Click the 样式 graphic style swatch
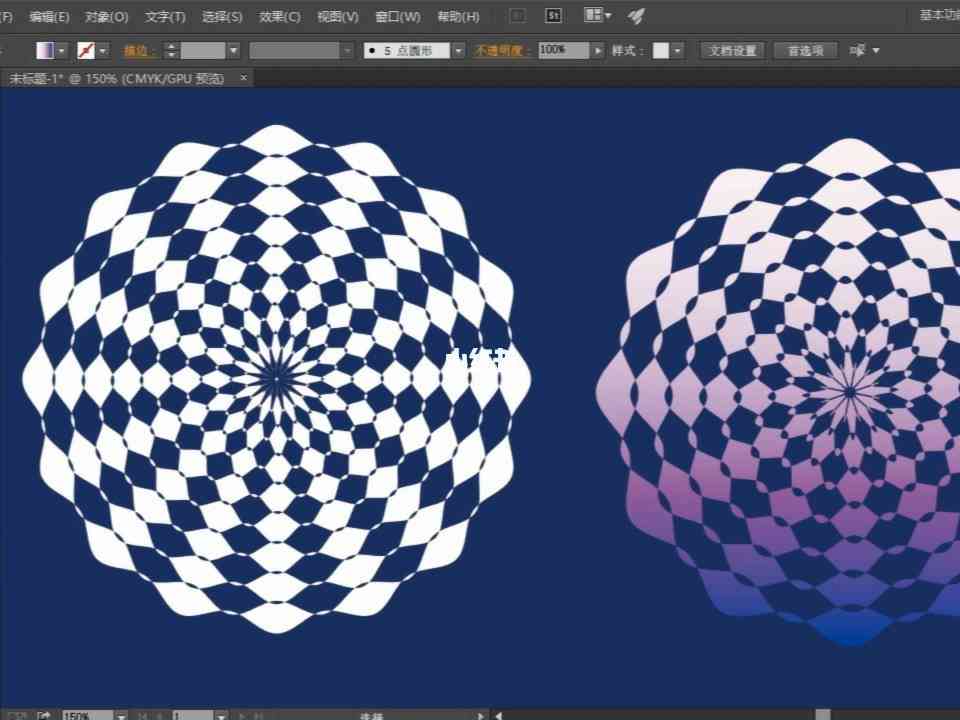Viewport: 960px width, 720px height. 661,50
